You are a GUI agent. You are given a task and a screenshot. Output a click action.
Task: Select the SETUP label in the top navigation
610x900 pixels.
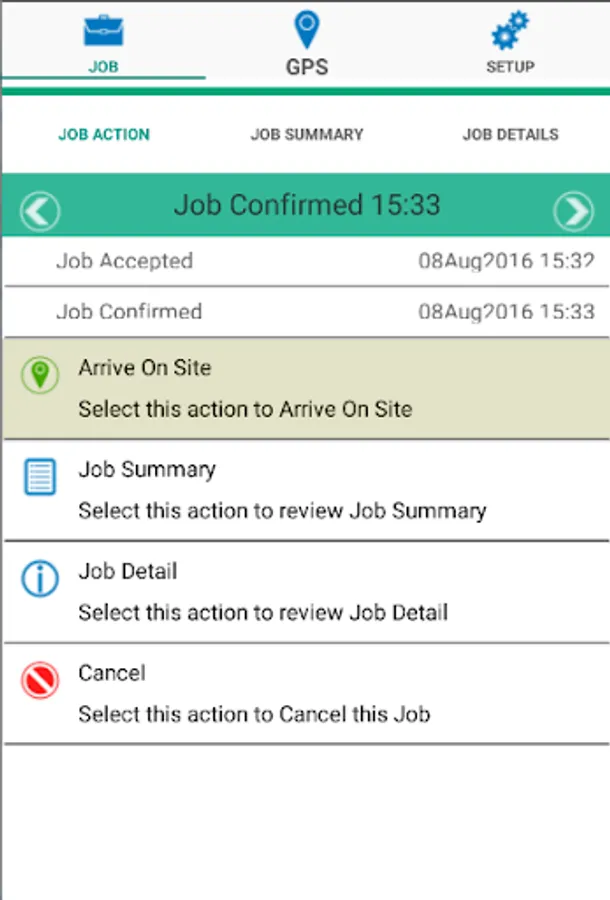coord(510,67)
